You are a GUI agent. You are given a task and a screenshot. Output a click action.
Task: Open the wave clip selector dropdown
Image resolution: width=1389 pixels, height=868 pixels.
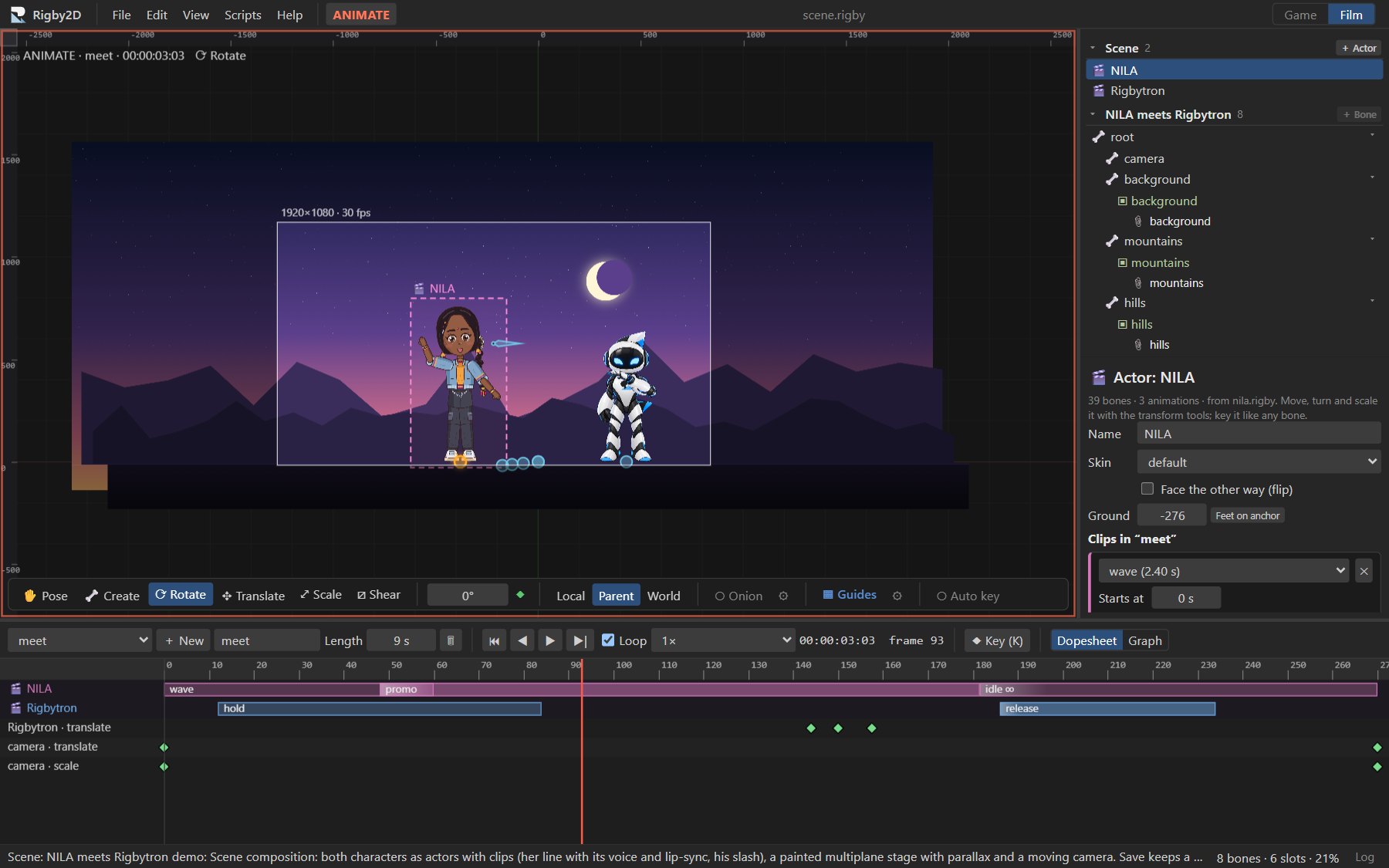[x=1224, y=571]
